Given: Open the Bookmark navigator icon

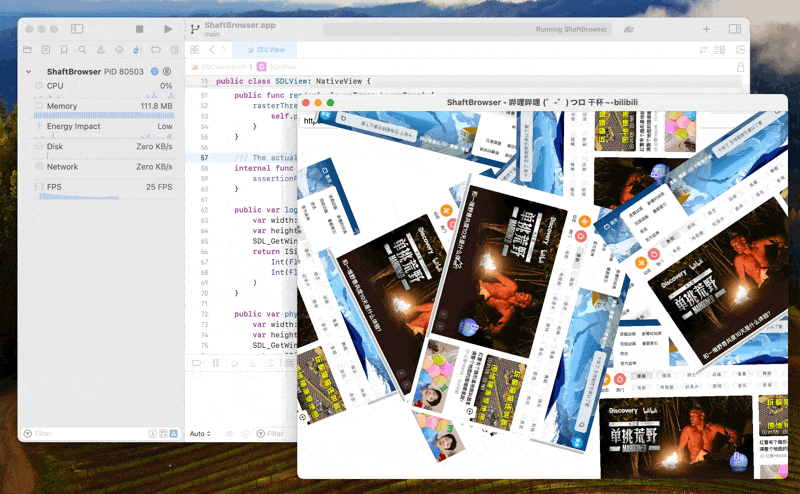Looking at the screenshot, I should [64, 50].
